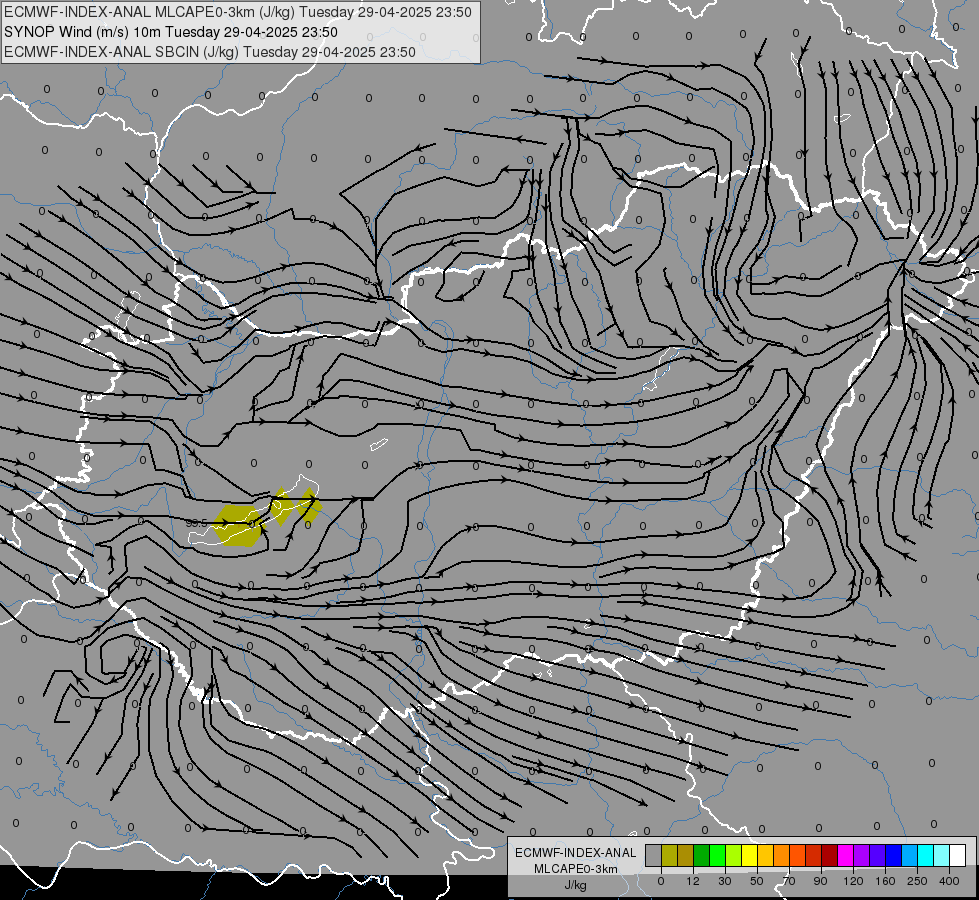Click the legend tick label 0

(661, 881)
